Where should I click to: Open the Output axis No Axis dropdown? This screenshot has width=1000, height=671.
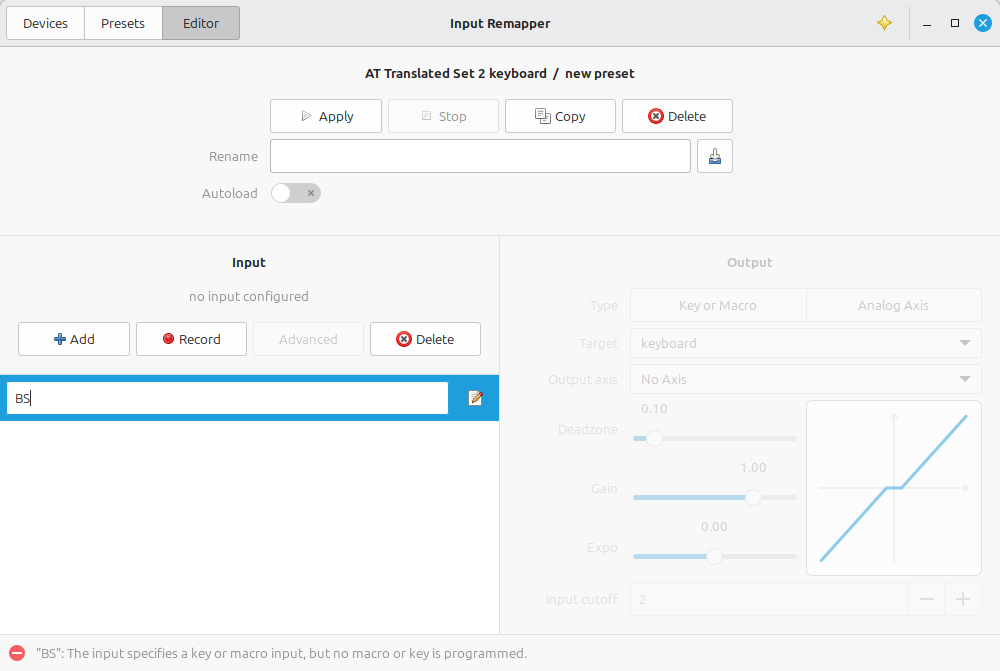tap(805, 380)
